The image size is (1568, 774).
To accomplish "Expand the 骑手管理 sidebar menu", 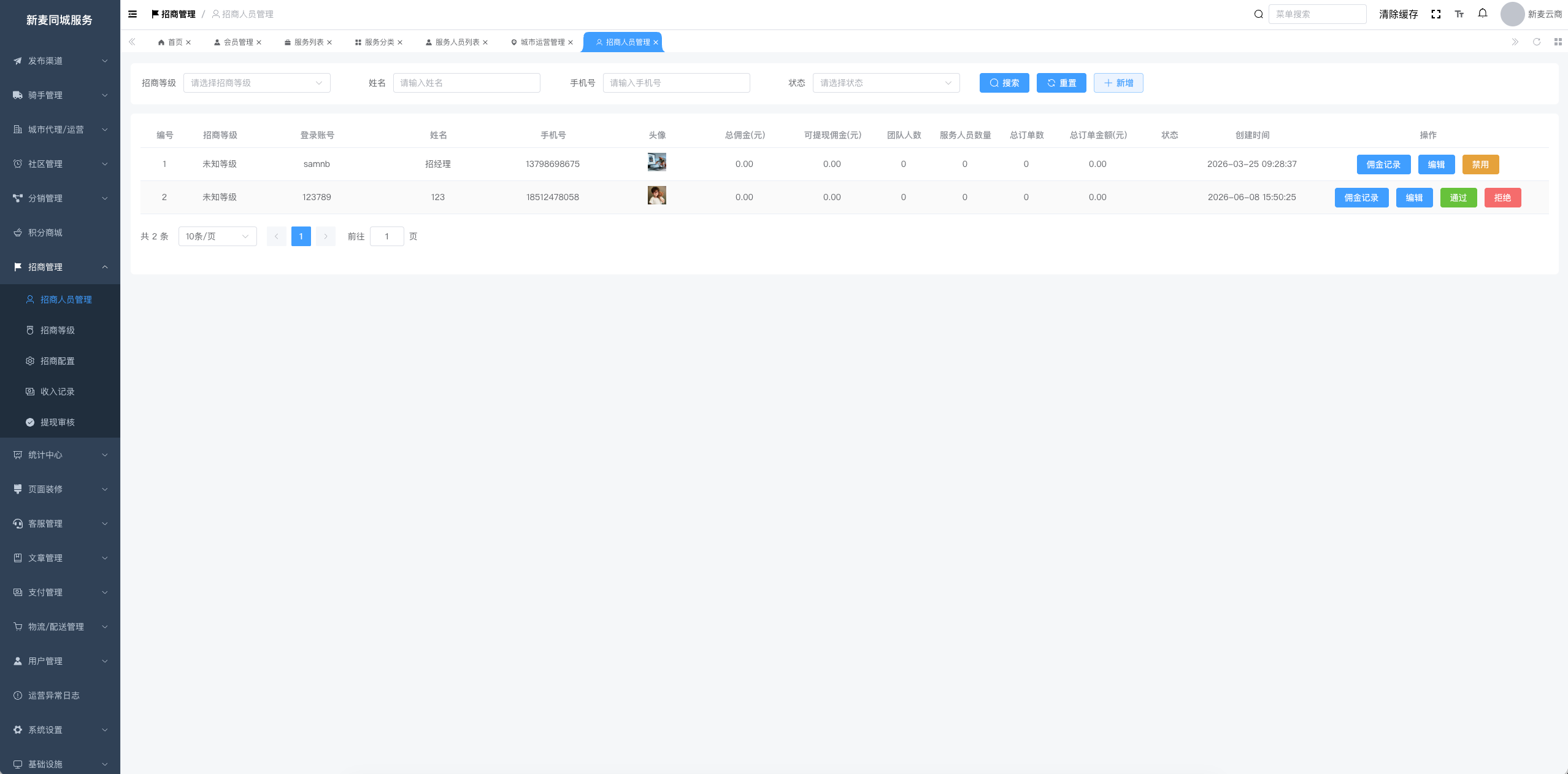I will tap(60, 95).
